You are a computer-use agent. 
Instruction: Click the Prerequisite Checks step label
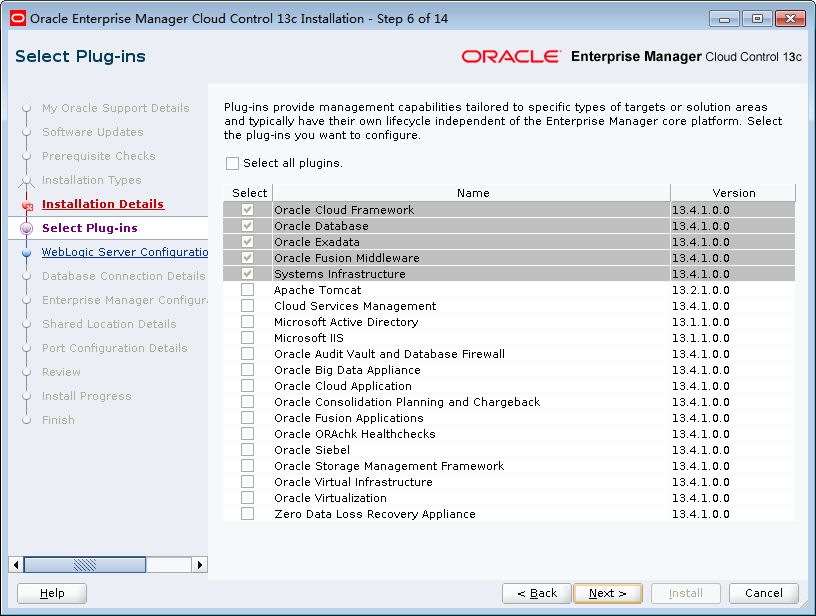(98, 156)
